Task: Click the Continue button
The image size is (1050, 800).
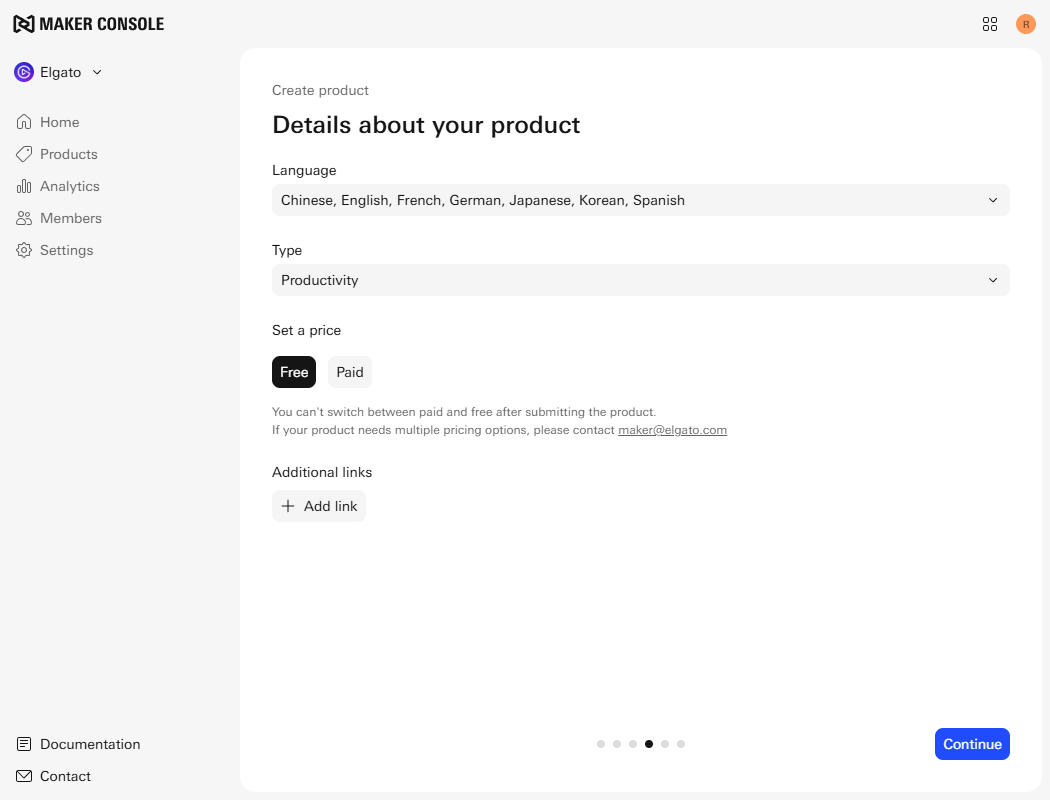Action: click(972, 744)
